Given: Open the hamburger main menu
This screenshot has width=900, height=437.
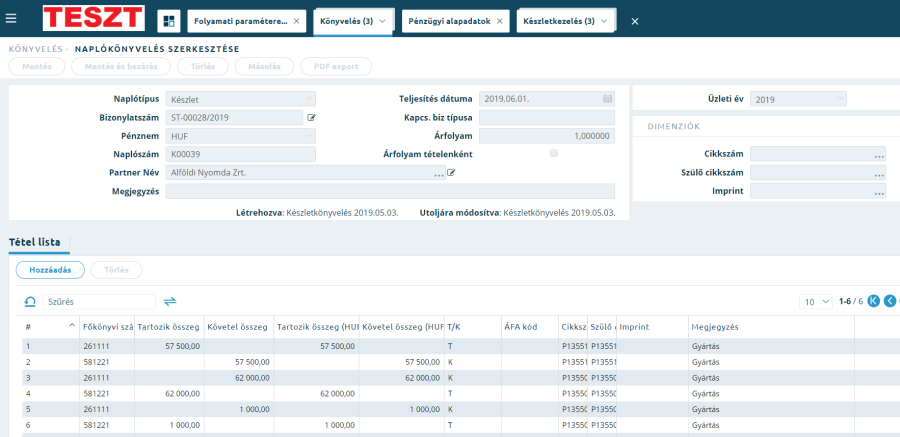Looking at the screenshot, I should pyautogui.click(x=11, y=18).
